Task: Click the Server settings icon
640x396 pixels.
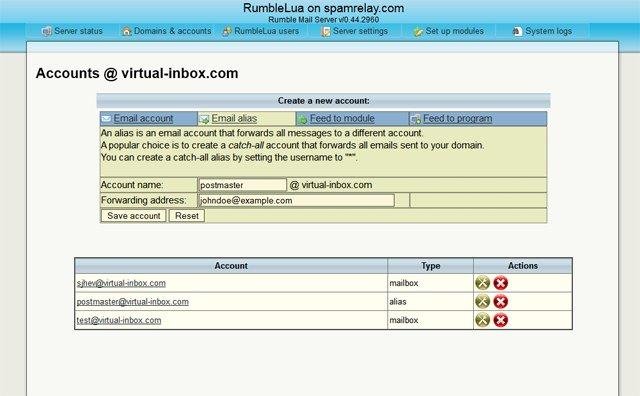Action: pos(326,31)
